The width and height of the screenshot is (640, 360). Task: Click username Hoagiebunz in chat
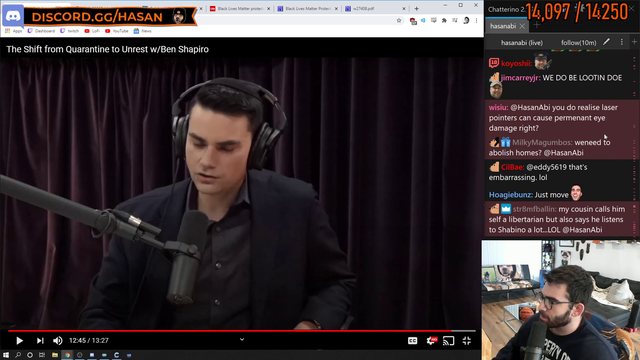(511, 195)
